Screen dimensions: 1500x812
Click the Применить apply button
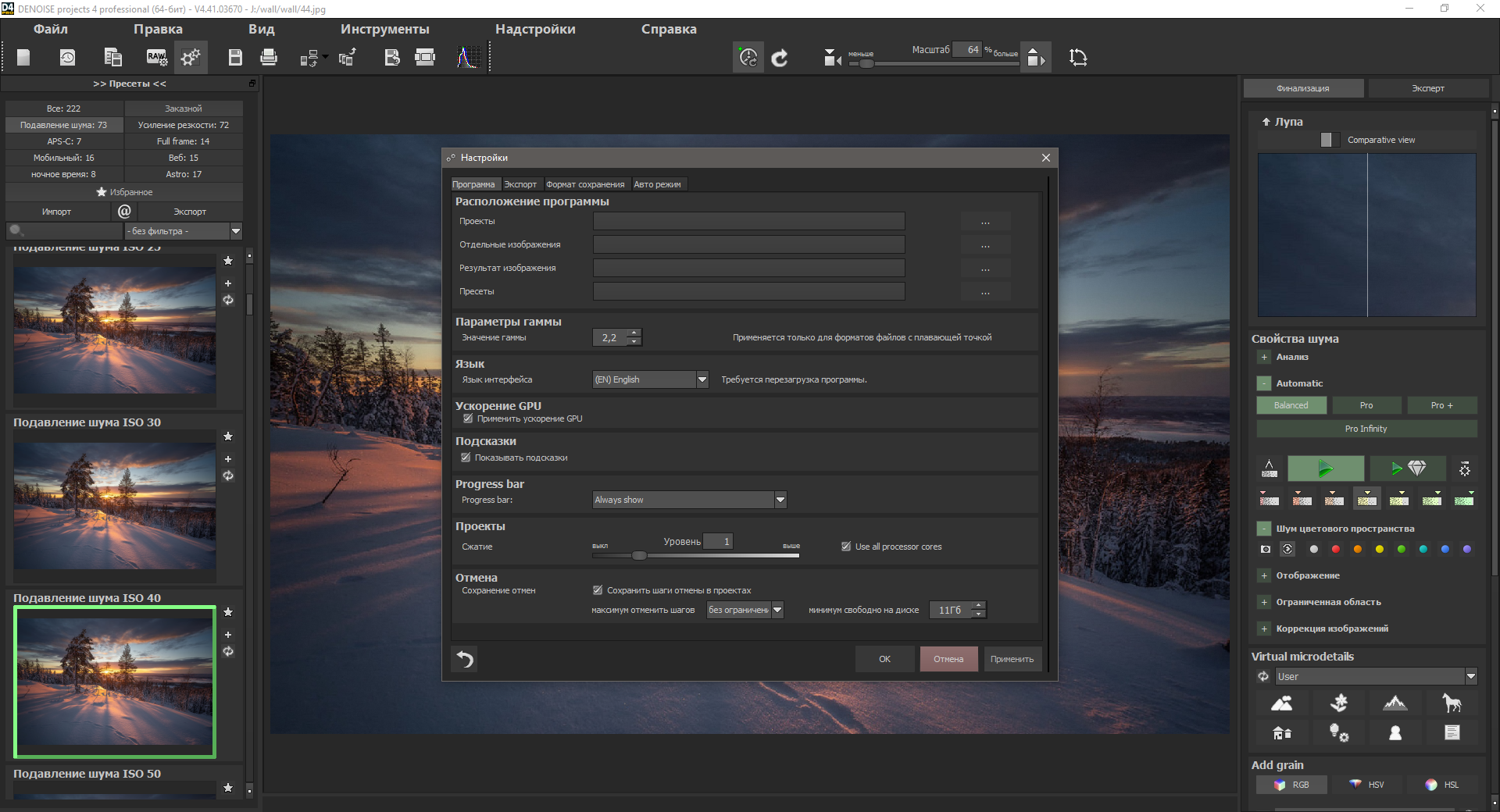click(1012, 659)
